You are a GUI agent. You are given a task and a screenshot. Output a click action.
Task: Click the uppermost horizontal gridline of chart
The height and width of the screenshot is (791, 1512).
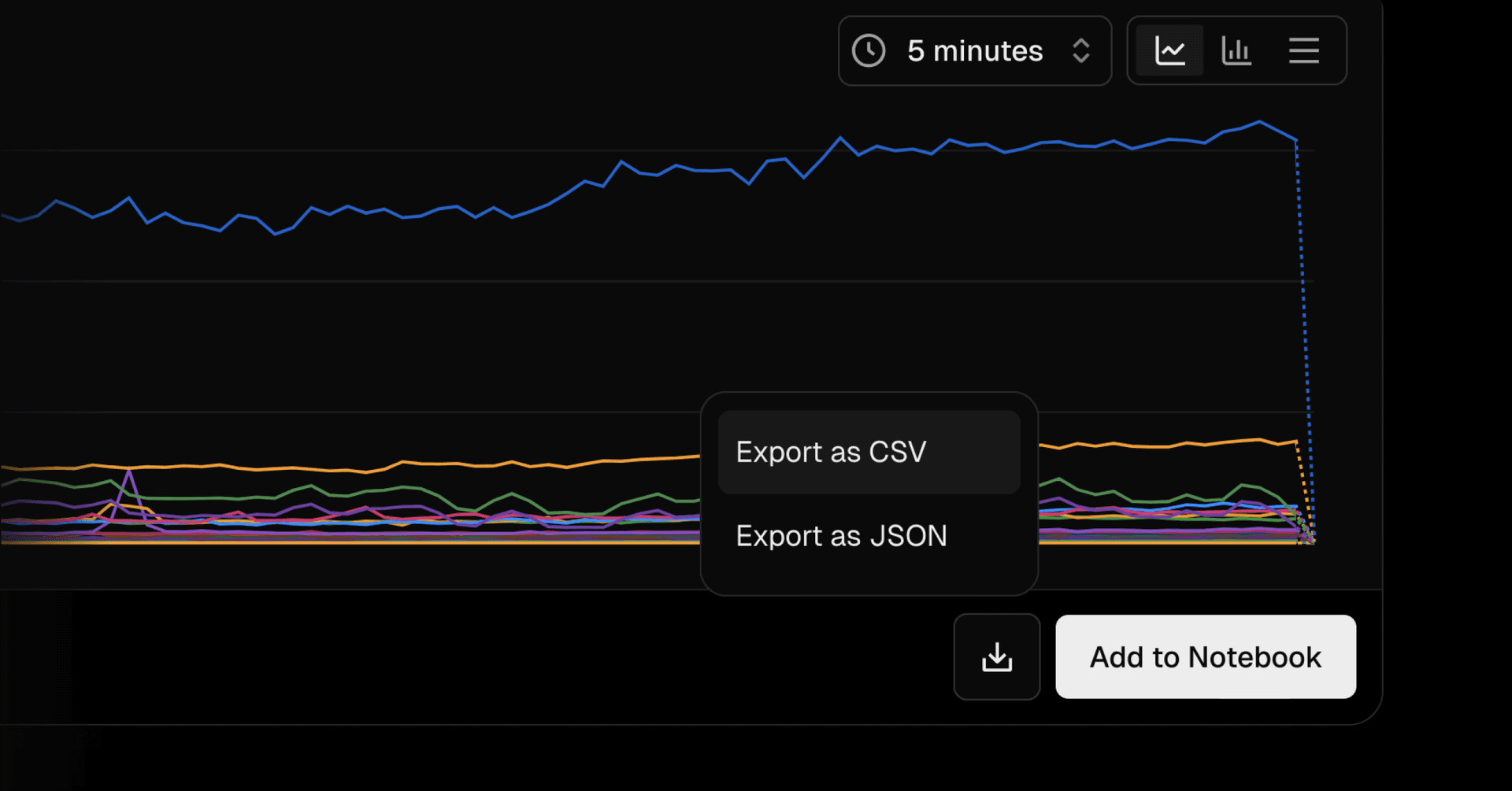pos(394,150)
